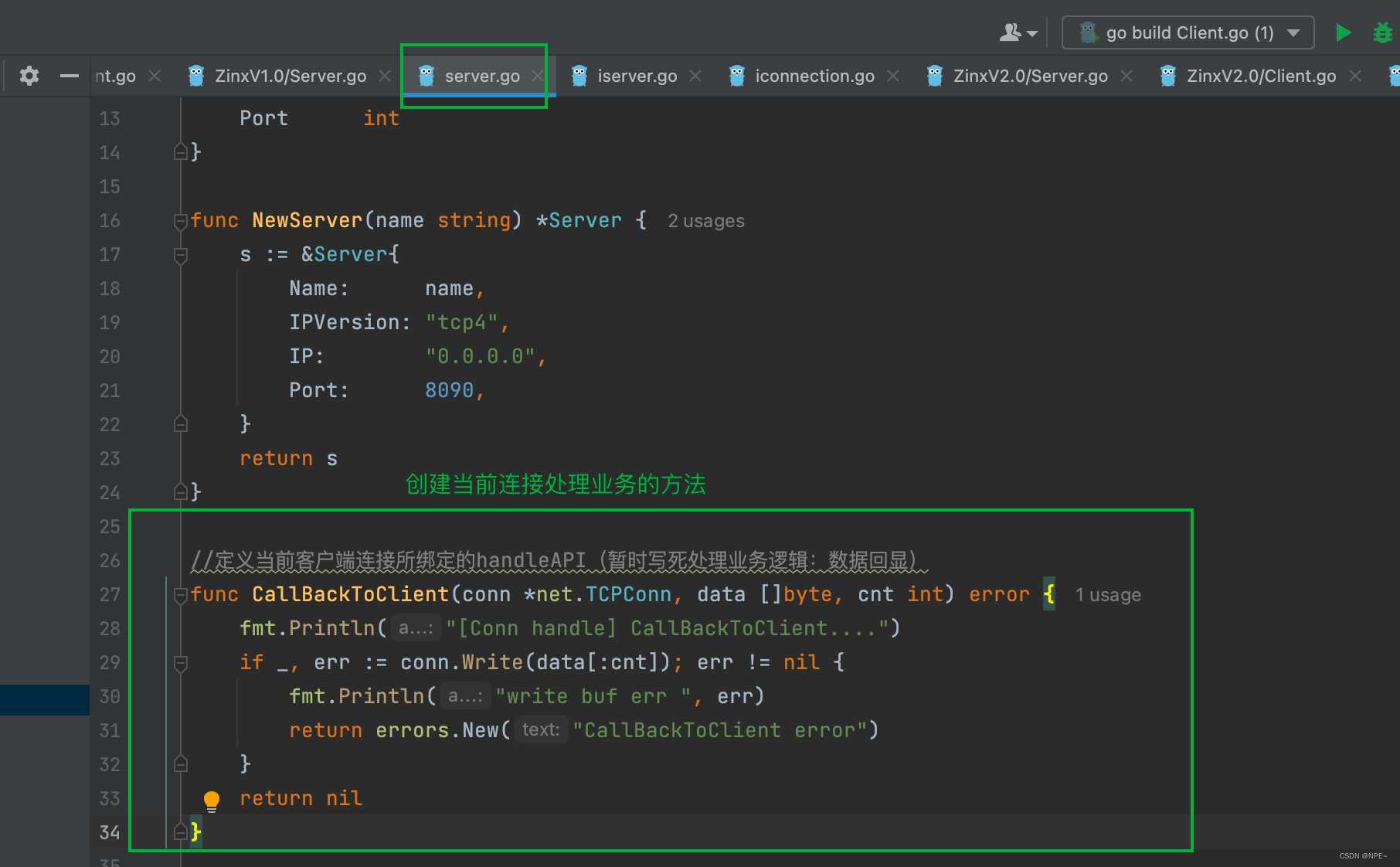
Task: Open the ZinxV2.0/Client.go tab
Action: point(1262,76)
